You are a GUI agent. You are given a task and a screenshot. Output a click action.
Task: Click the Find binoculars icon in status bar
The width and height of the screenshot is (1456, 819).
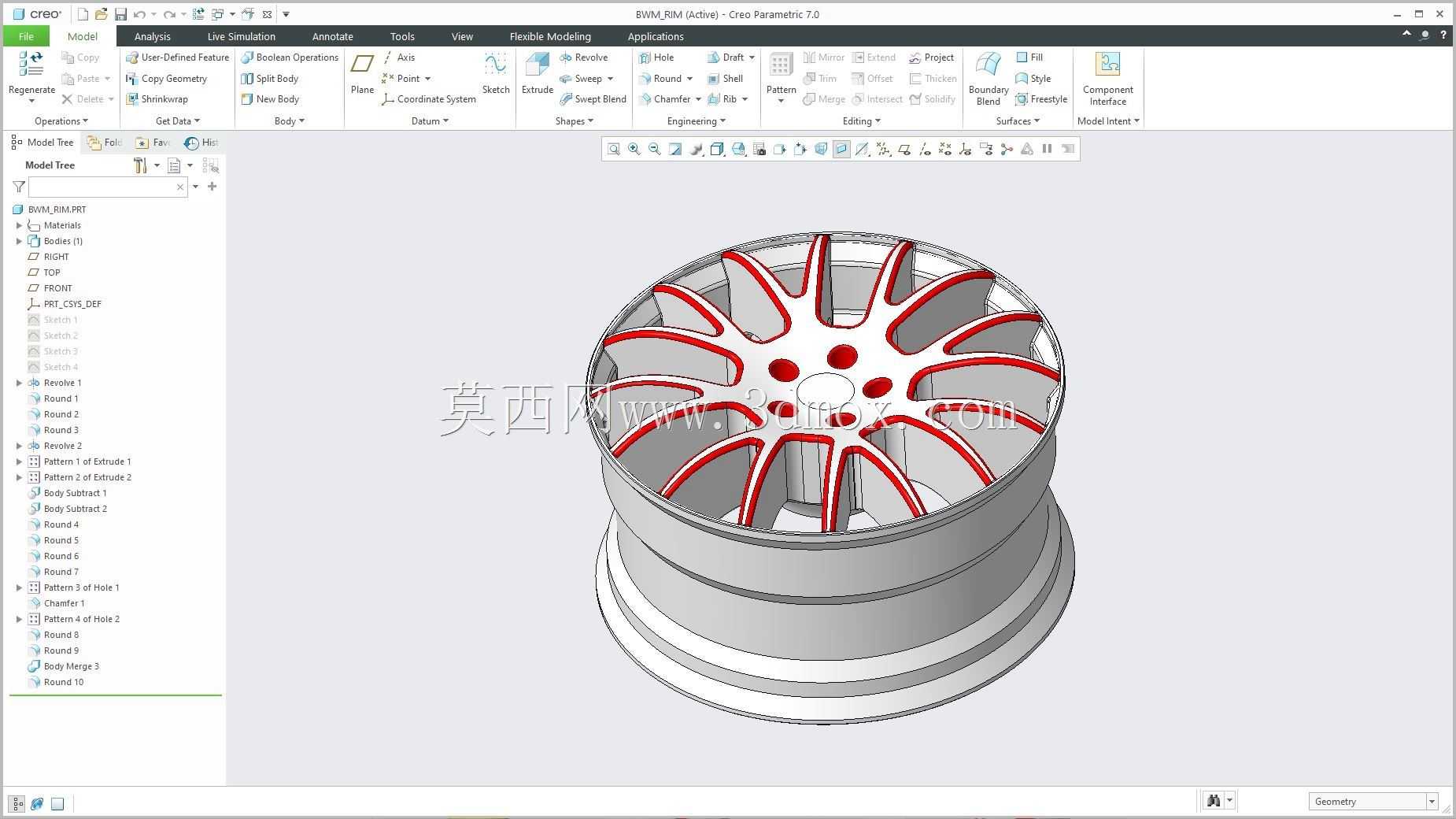(1214, 801)
